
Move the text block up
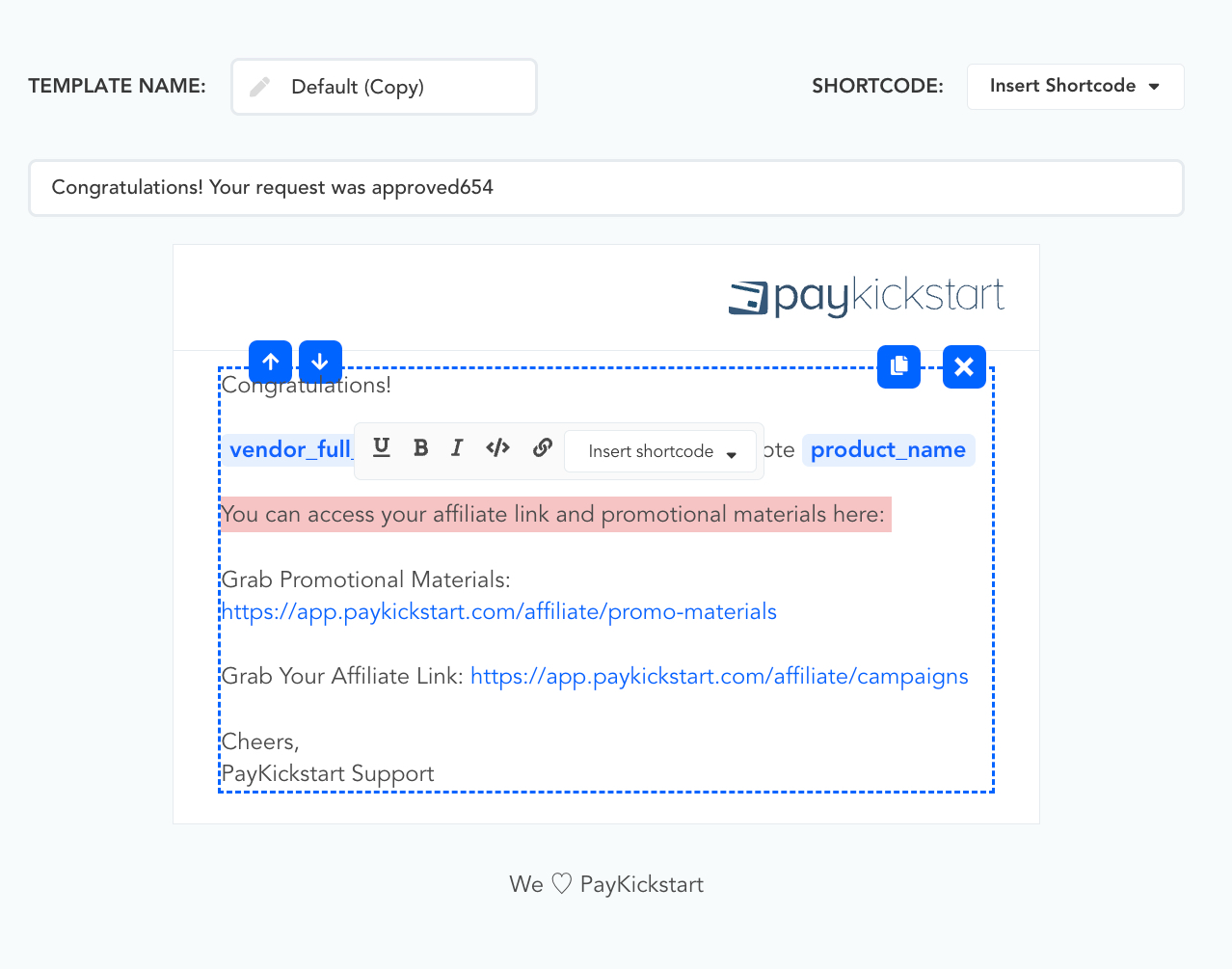(270, 363)
